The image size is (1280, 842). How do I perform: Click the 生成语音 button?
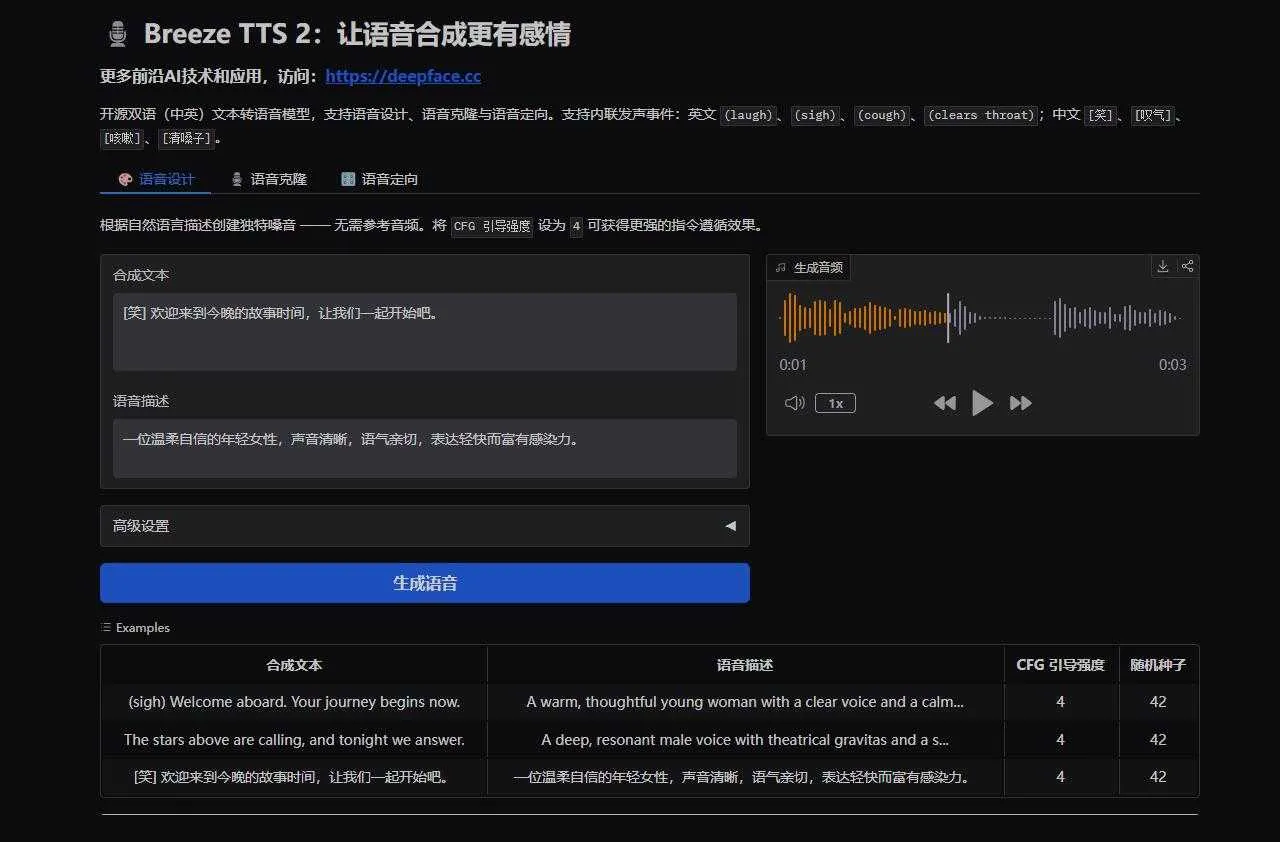425,583
